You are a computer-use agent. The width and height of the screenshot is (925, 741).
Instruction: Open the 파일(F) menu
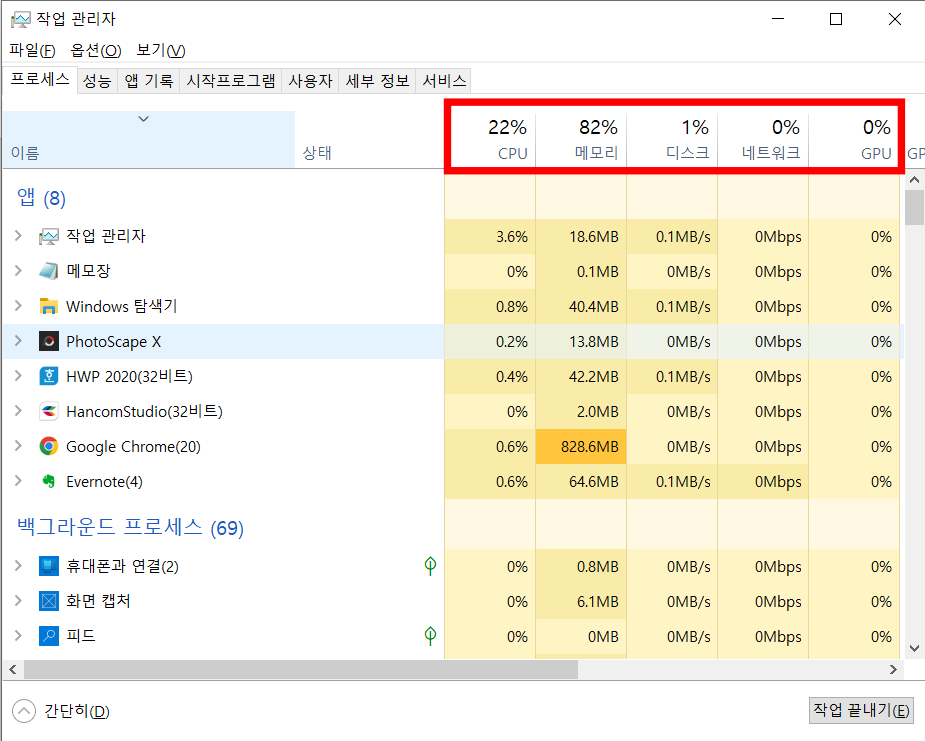(32, 51)
